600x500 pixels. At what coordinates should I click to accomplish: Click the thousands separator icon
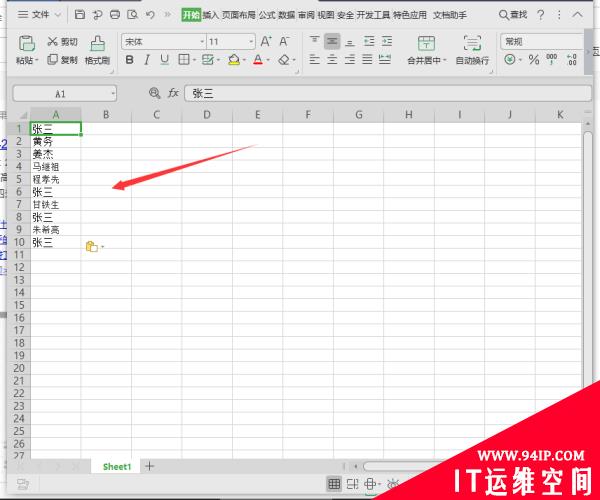pyautogui.click(x=551, y=59)
